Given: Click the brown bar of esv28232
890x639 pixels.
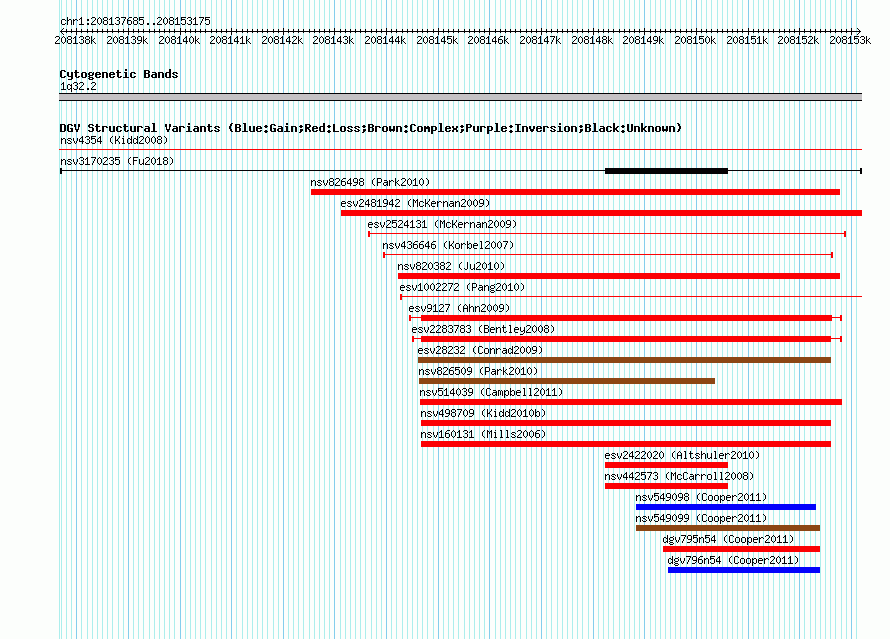Looking at the screenshot, I should (624, 360).
